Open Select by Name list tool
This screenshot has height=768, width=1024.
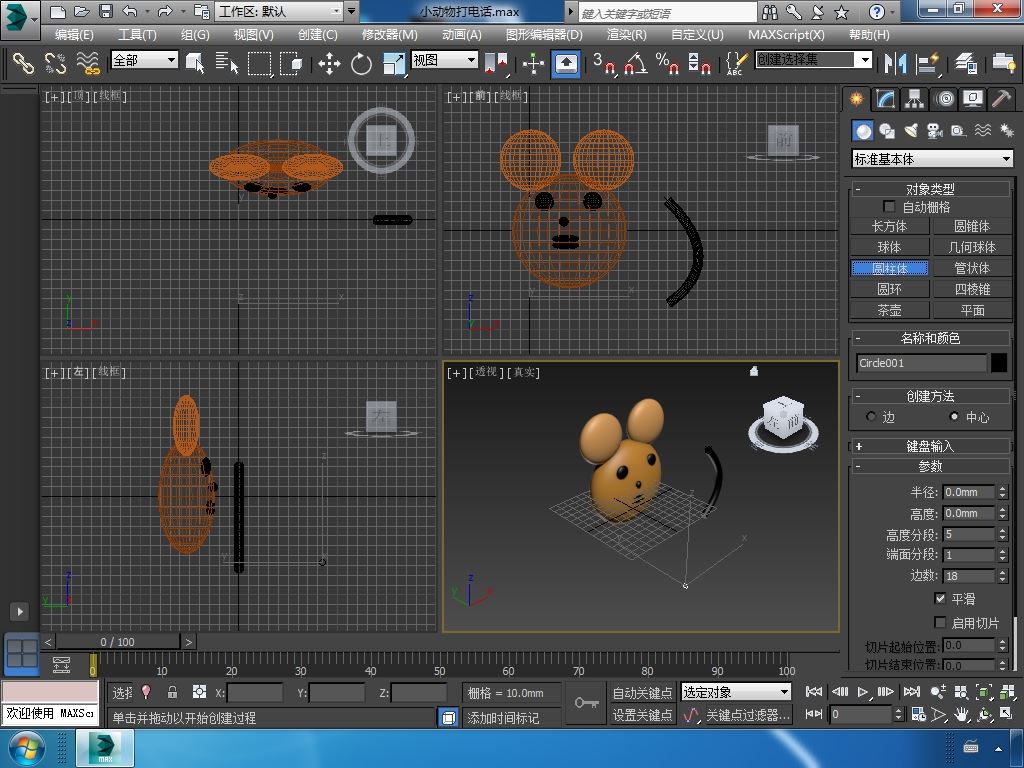[227, 63]
